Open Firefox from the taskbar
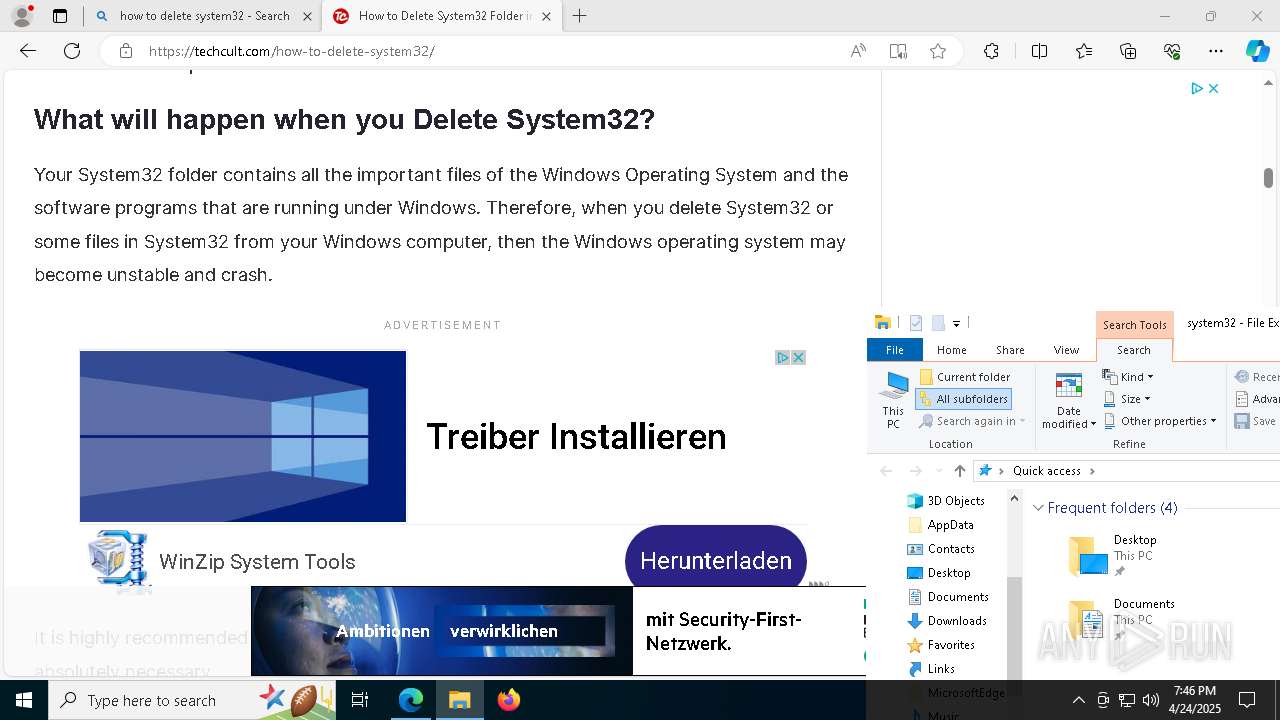1280x720 pixels. (509, 700)
